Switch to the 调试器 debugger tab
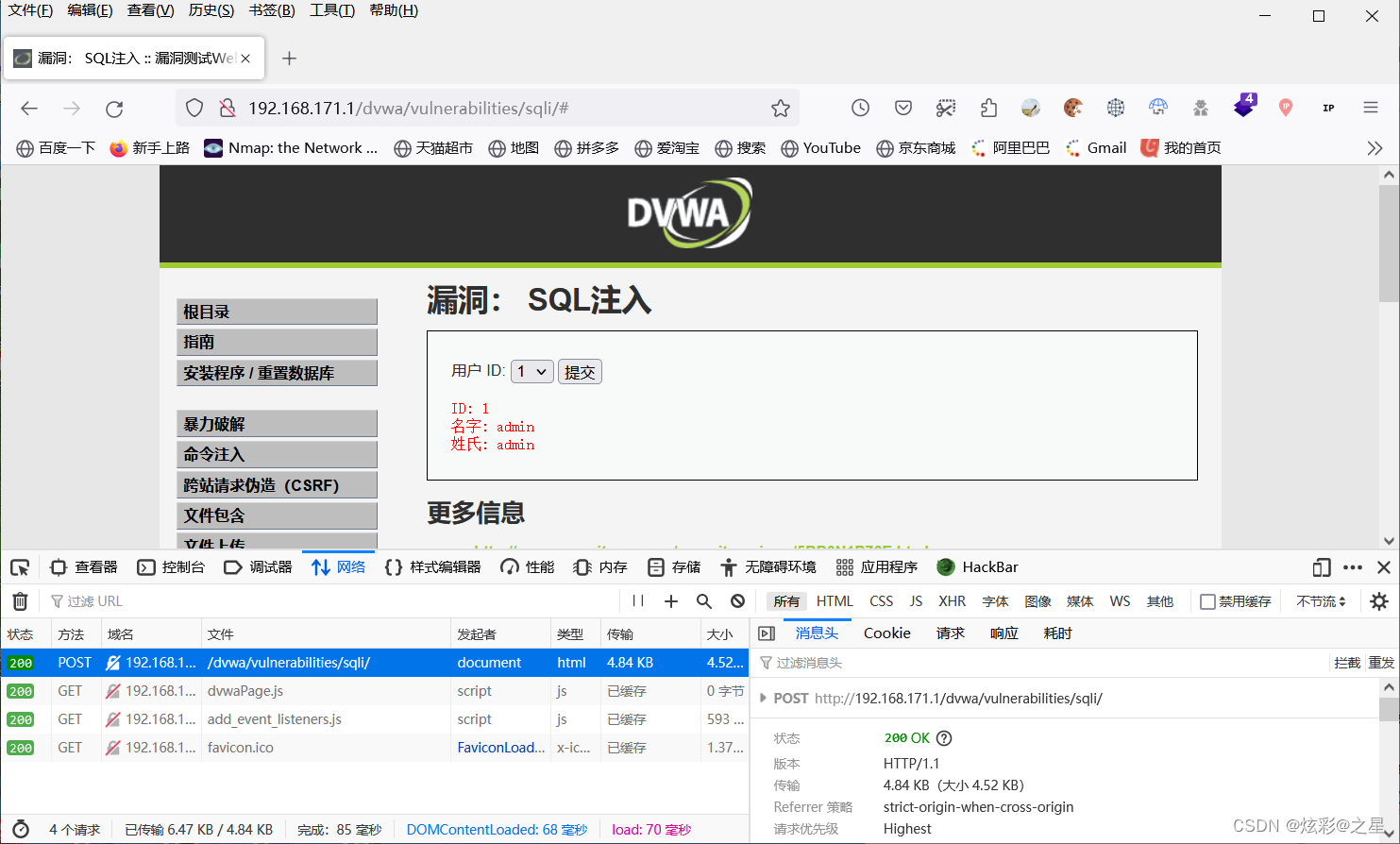Screen dimensions: 1400x844 point(259,567)
